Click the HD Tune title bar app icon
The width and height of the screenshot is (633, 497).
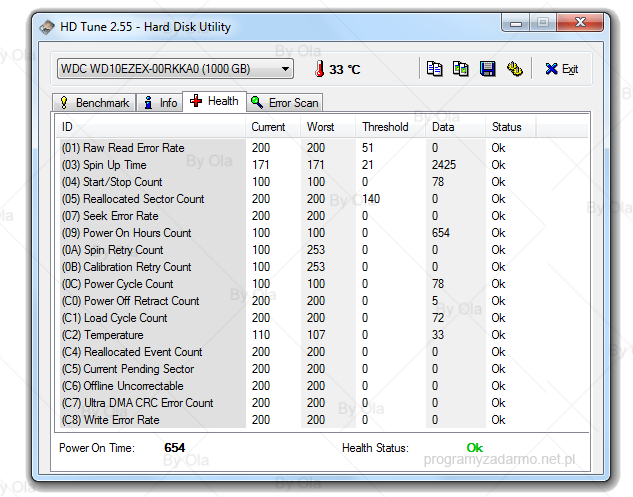(47, 27)
